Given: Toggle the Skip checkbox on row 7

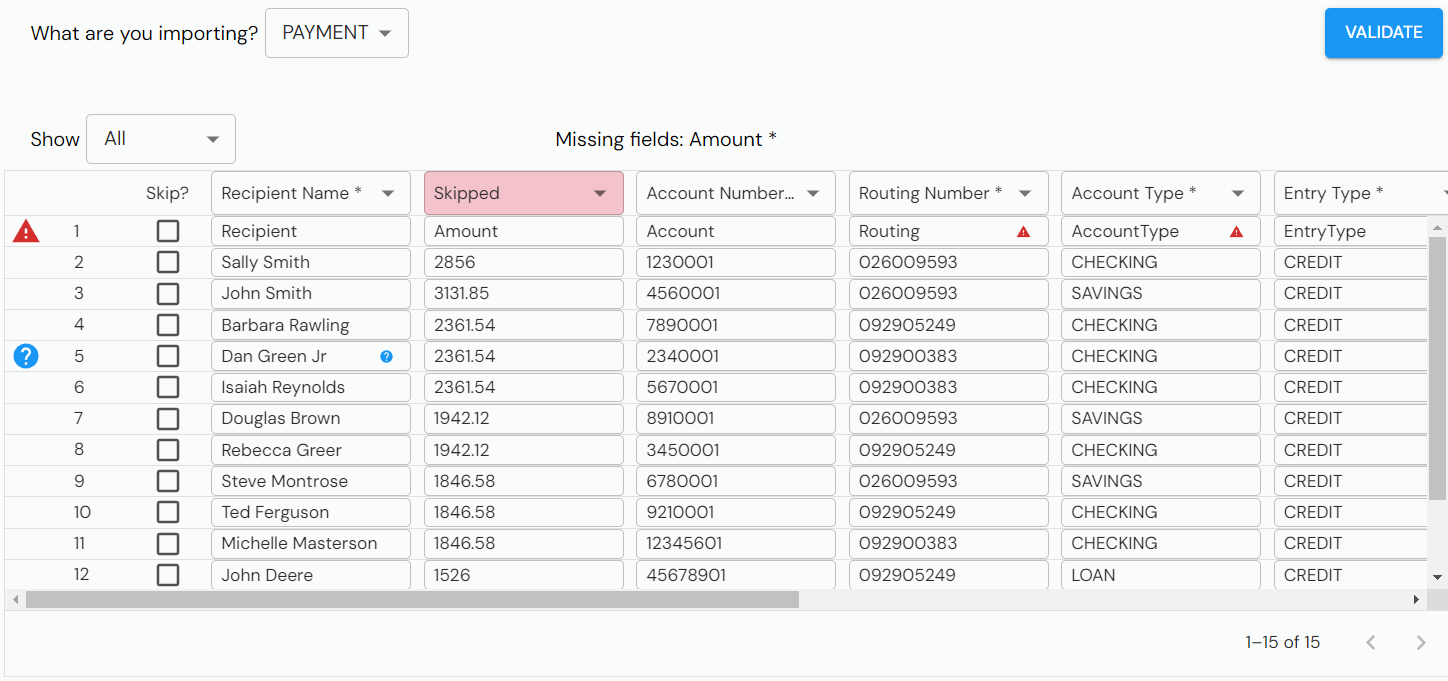Looking at the screenshot, I should tap(168, 418).
